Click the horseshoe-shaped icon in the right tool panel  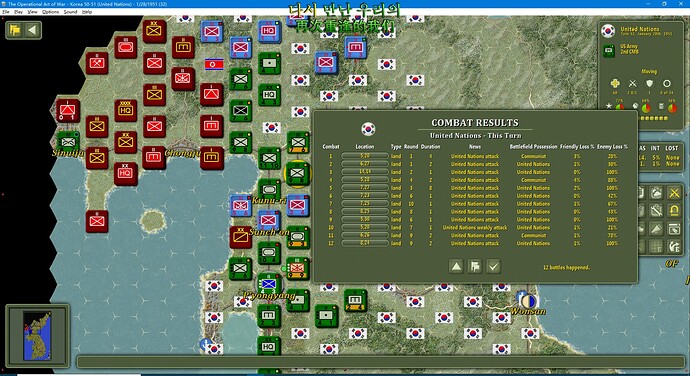pyautogui.click(x=674, y=210)
